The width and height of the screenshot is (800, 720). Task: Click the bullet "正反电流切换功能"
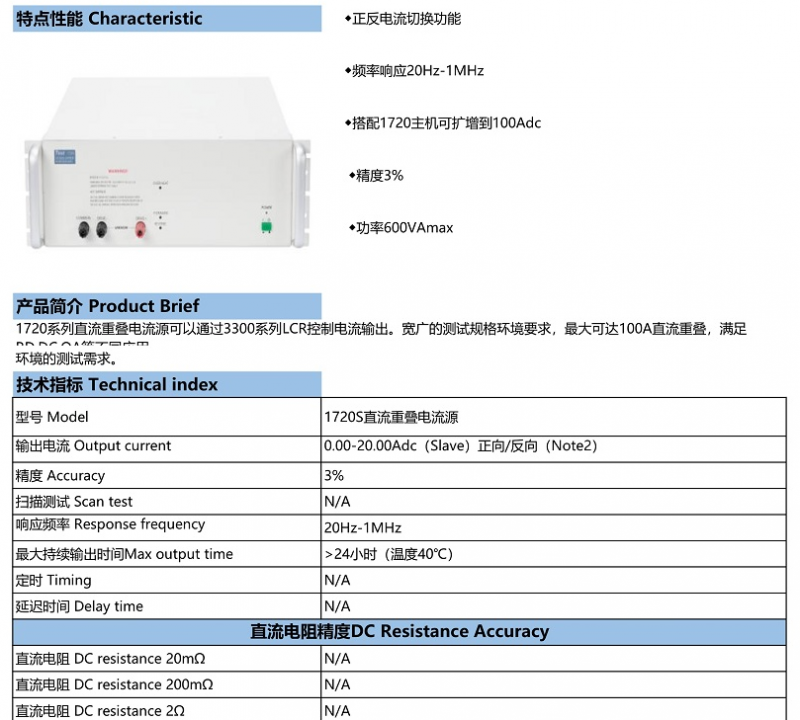[403, 19]
